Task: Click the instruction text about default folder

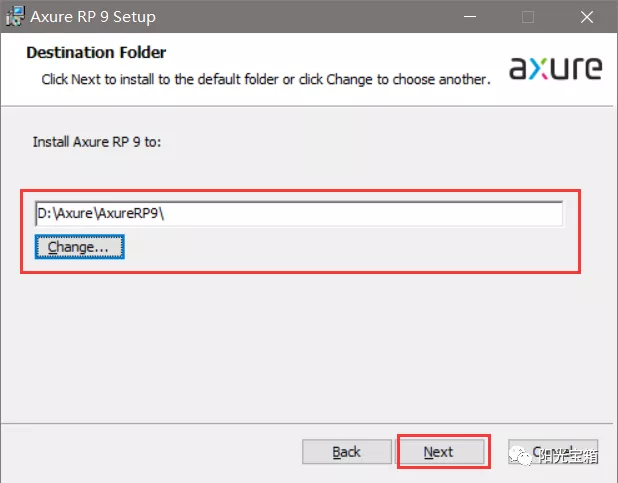Action: 265,78
